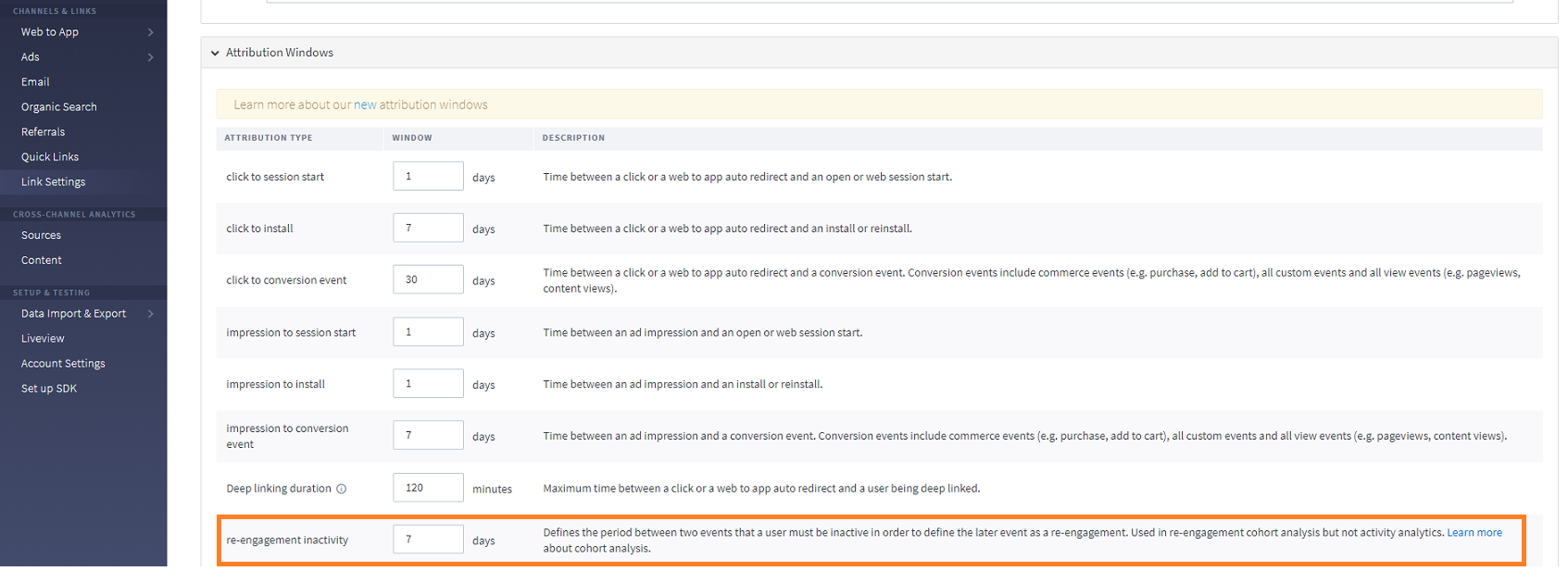Image resolution: width=1568 pixels, height=571 pixels.
Task: Select 'impression to install' label
Action: coord(275,385)
